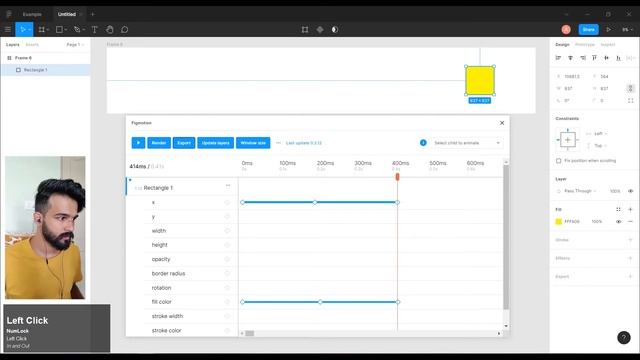This screenshot has height=360, width=640.
Task: Click the Present play icon
Action: tap(609, 29)
